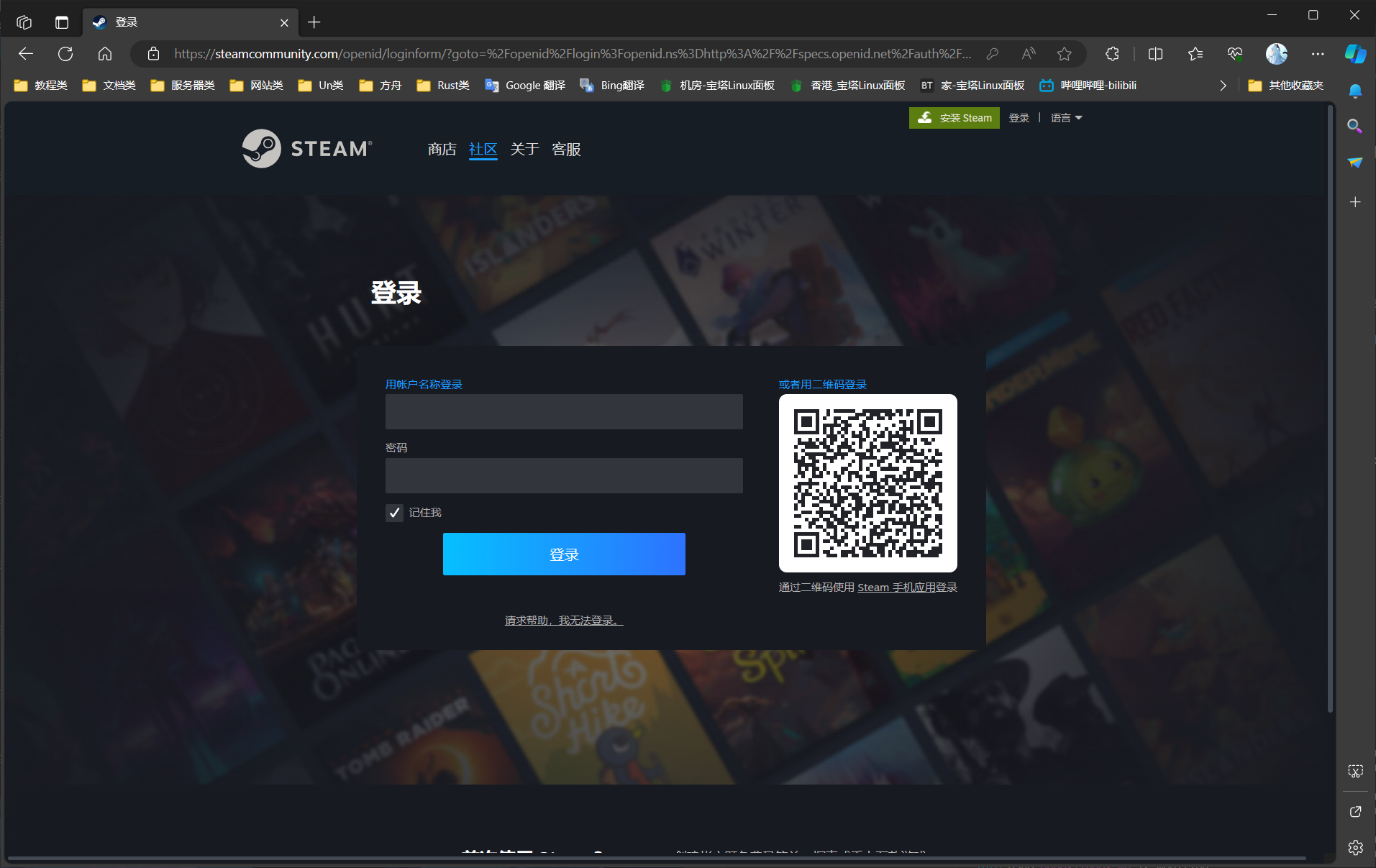Open the 客服 support page
The width and height of the screenshot is (1376, 868).
[566, 149]
